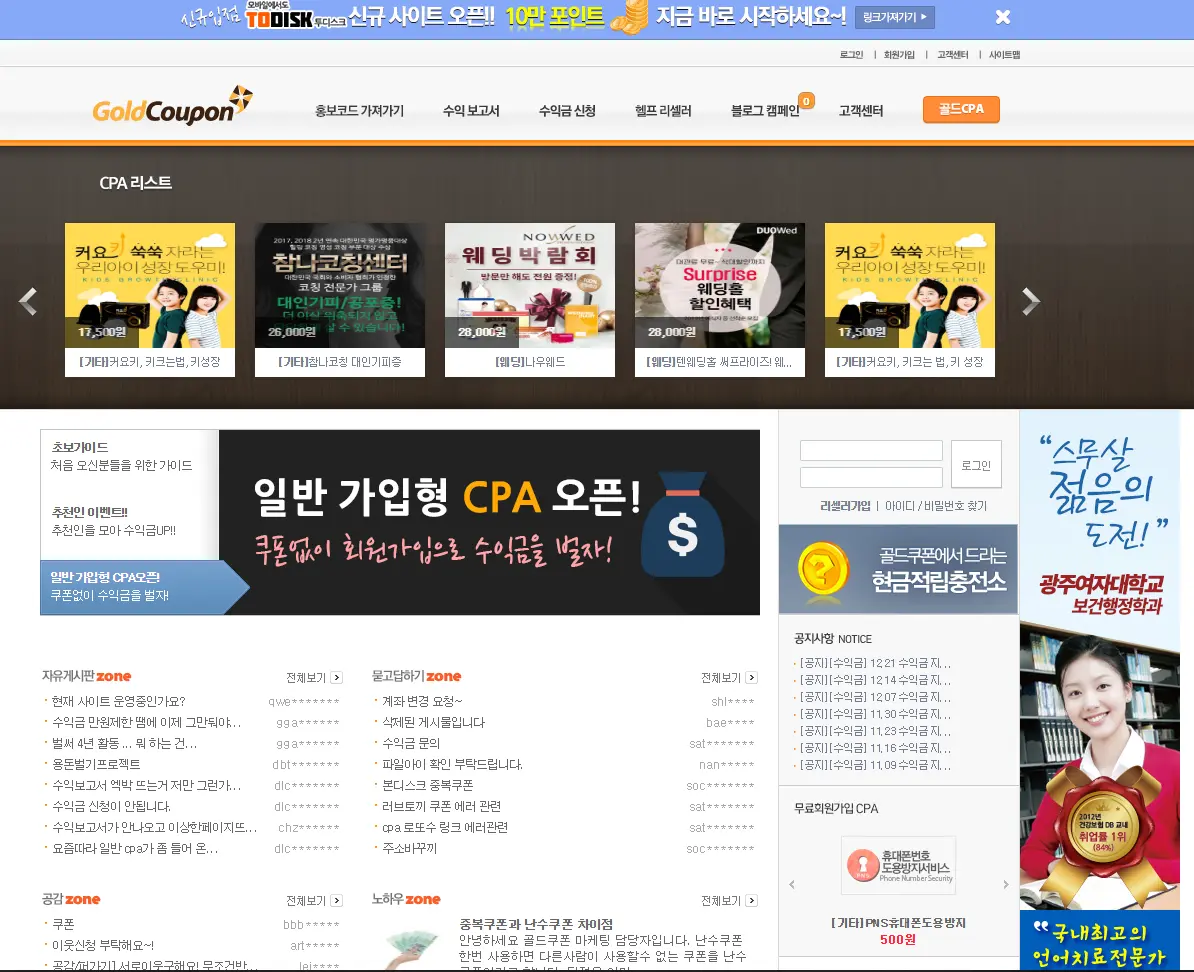The image size is (1194, 972).
Task: Click the gold coin 현금적립충전소 banner
Action: point(898,569)
